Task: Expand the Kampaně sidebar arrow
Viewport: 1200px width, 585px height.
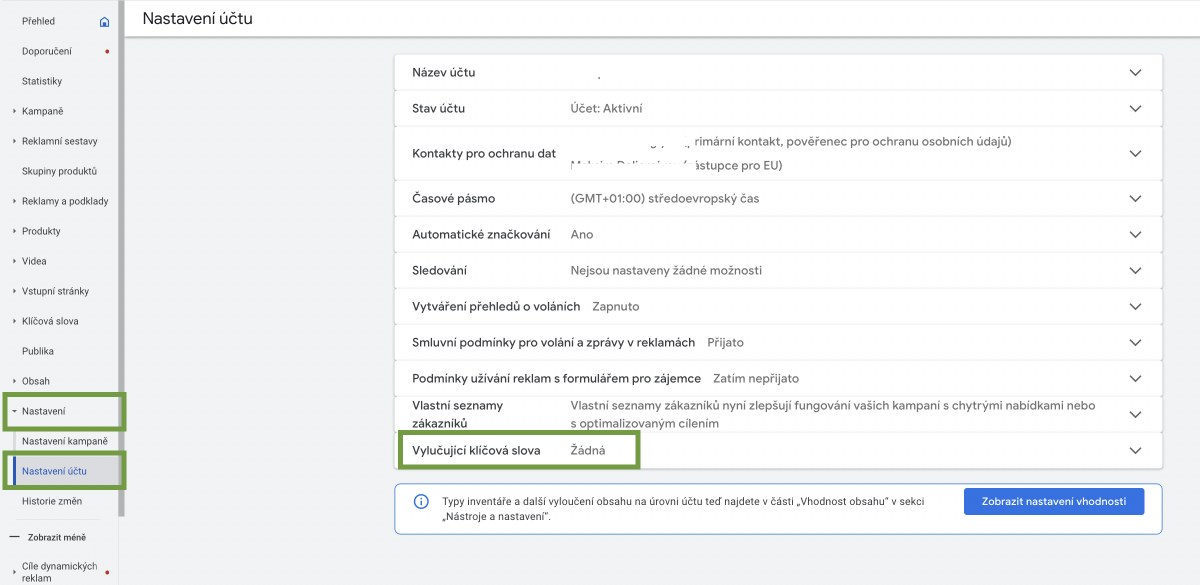Action: click(14, 111)
